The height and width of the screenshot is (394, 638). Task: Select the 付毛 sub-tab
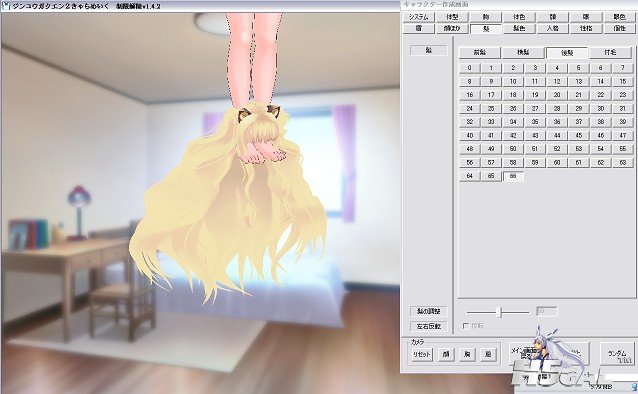pyautogui.click(x=610, y=52)
